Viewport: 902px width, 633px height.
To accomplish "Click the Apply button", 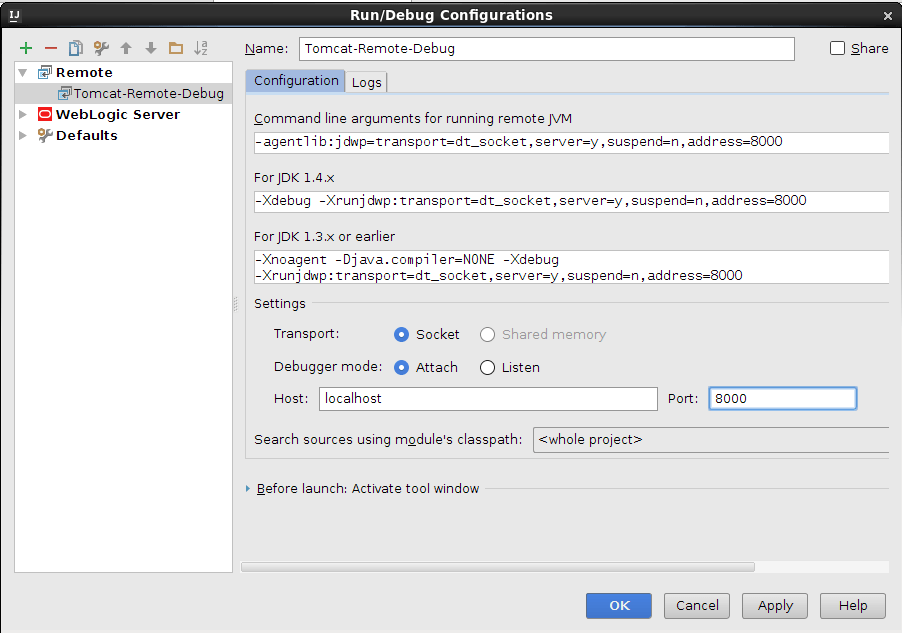I will coord(775,605).
